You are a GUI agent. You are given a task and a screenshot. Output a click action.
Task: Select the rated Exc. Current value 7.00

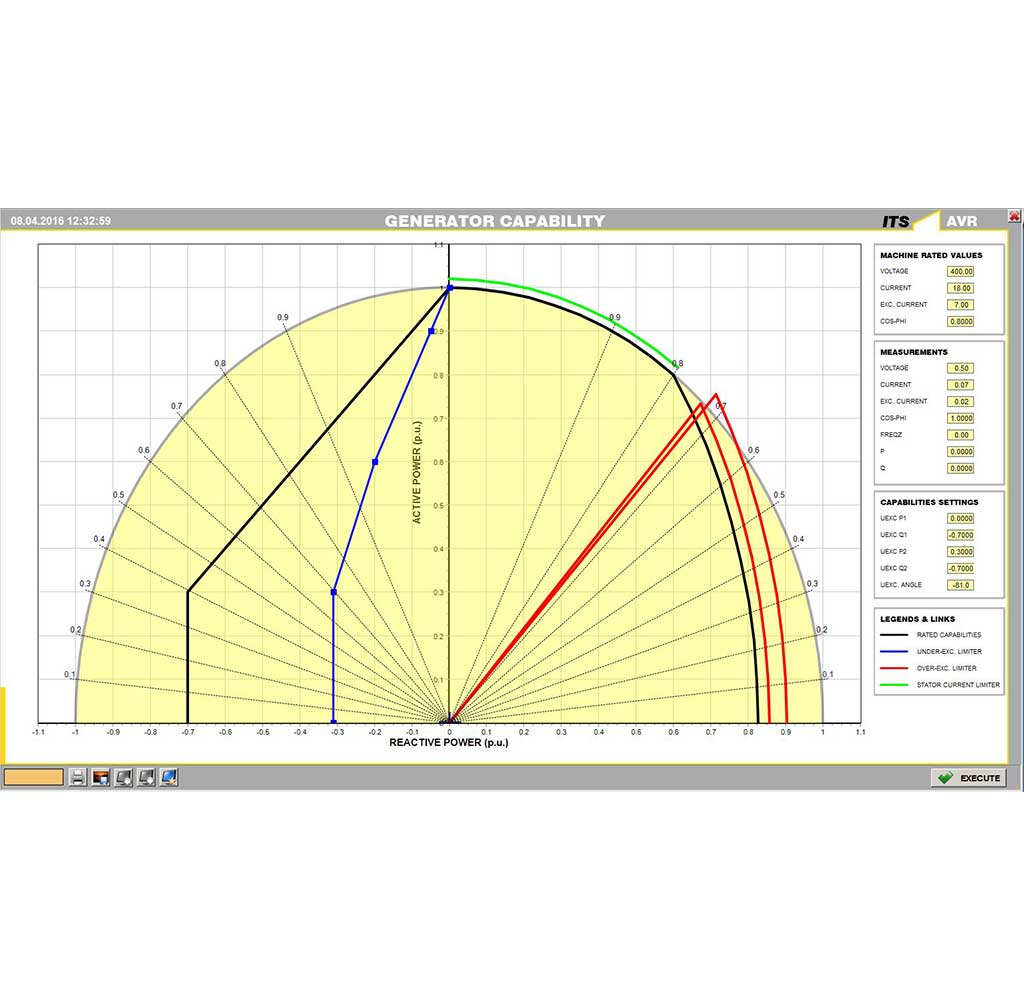(x=960, y=305)
